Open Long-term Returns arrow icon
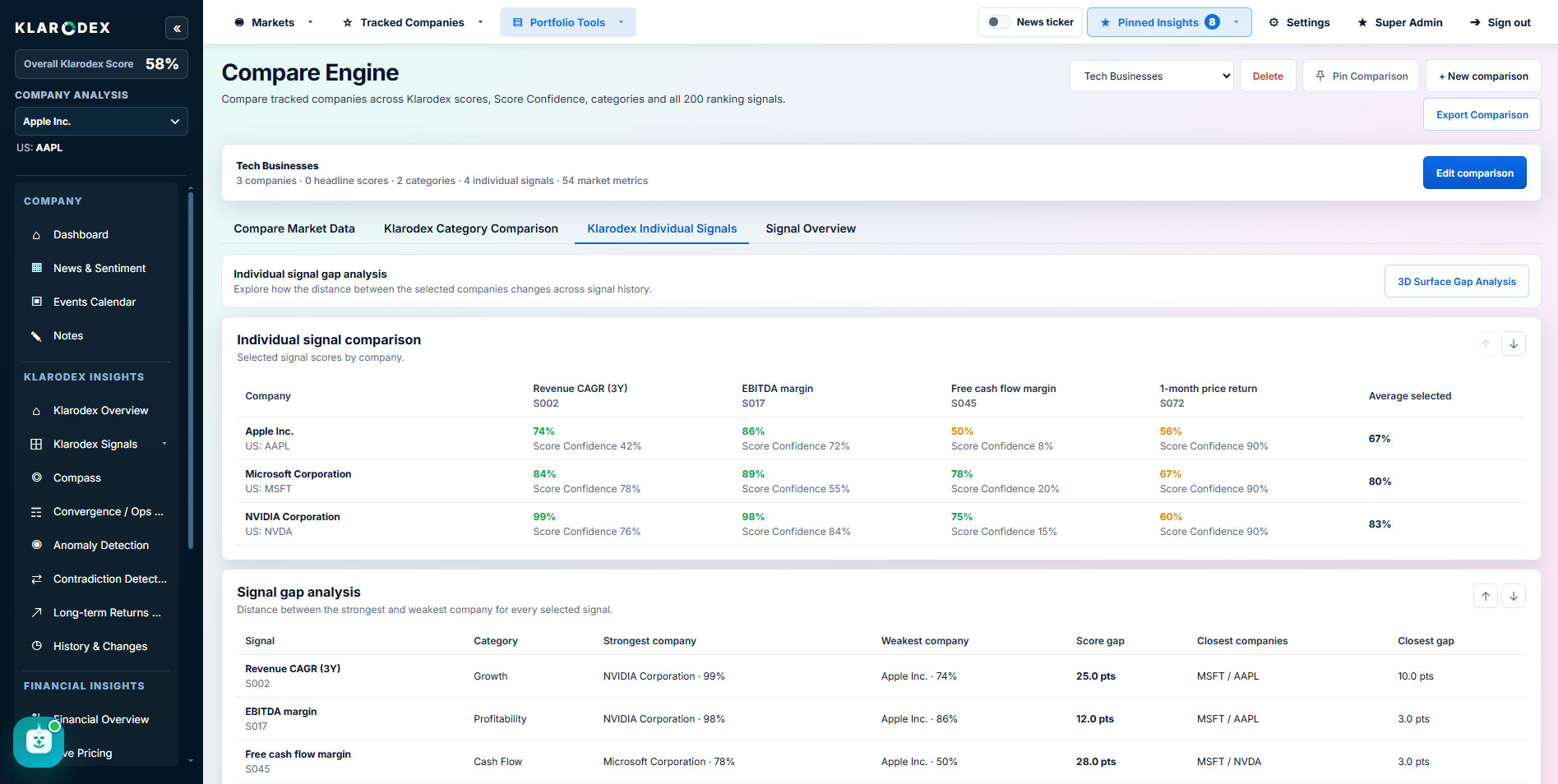The width and height of the screenshot is (1558, 784). click(36, 612)
